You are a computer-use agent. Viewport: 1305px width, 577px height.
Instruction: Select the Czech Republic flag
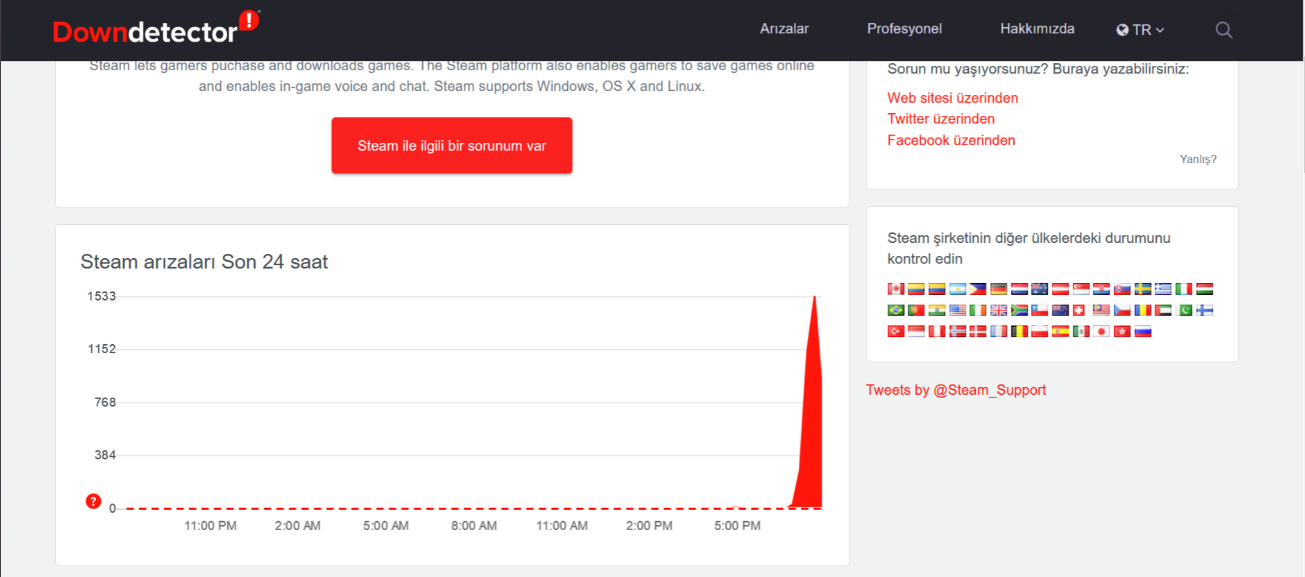1123,310
